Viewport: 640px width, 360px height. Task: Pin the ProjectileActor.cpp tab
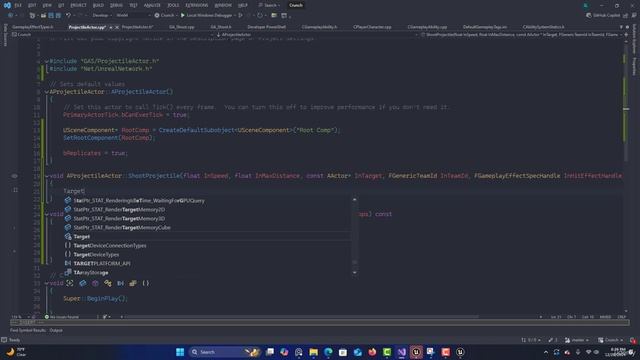[x=111, y=27]
